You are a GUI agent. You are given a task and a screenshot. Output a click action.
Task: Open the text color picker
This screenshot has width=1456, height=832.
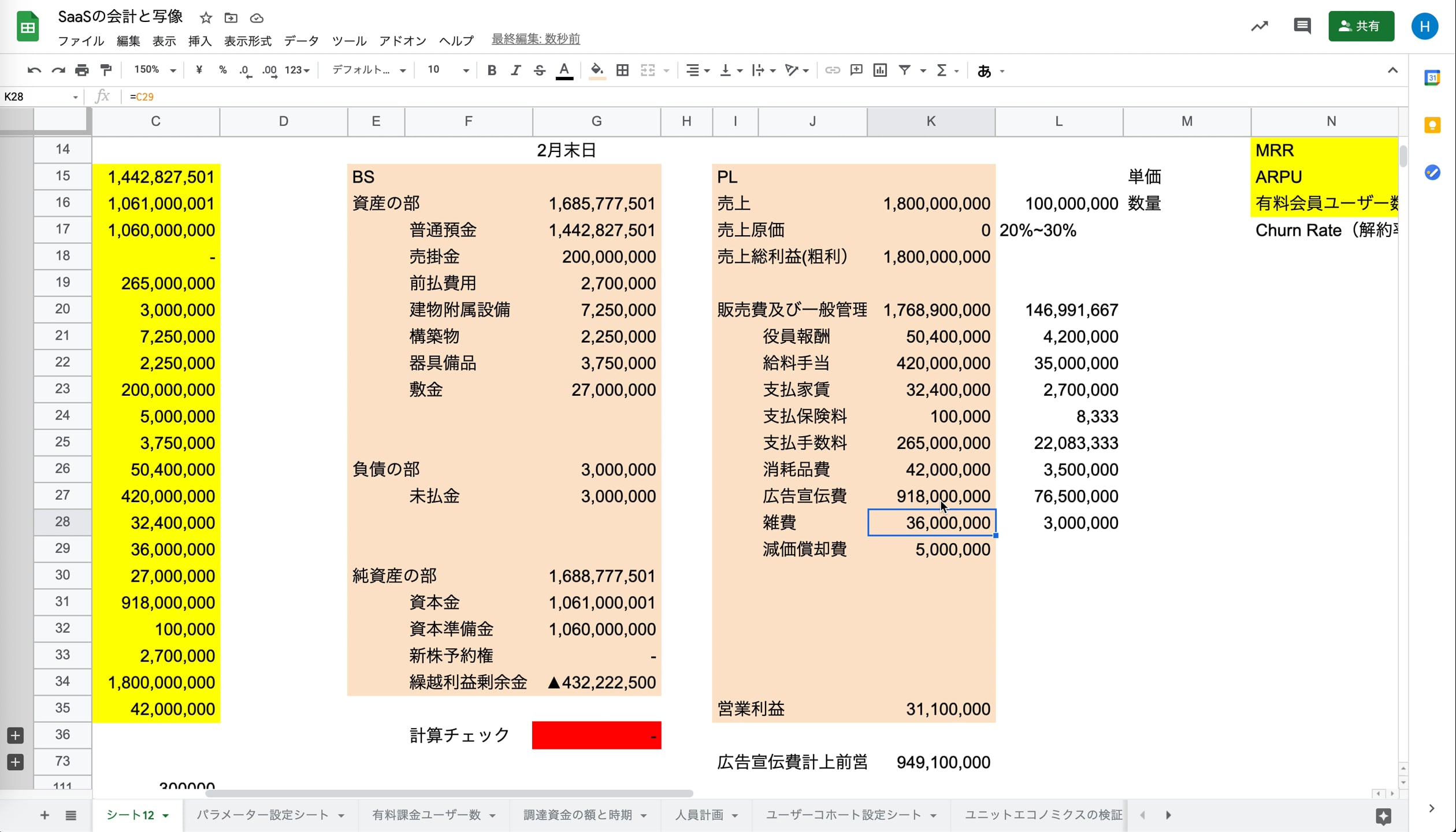[x=564, y=70]
